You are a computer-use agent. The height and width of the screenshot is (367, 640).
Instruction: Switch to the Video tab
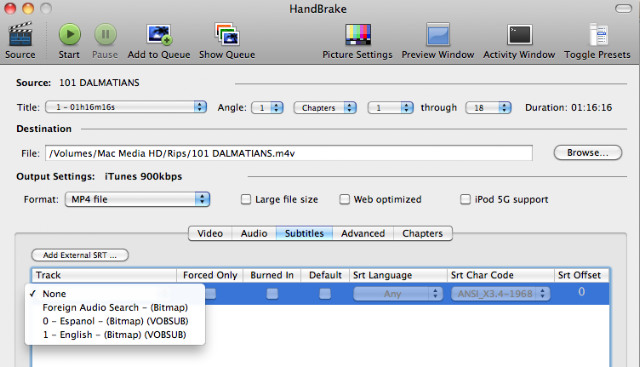(x=210, y=233)
